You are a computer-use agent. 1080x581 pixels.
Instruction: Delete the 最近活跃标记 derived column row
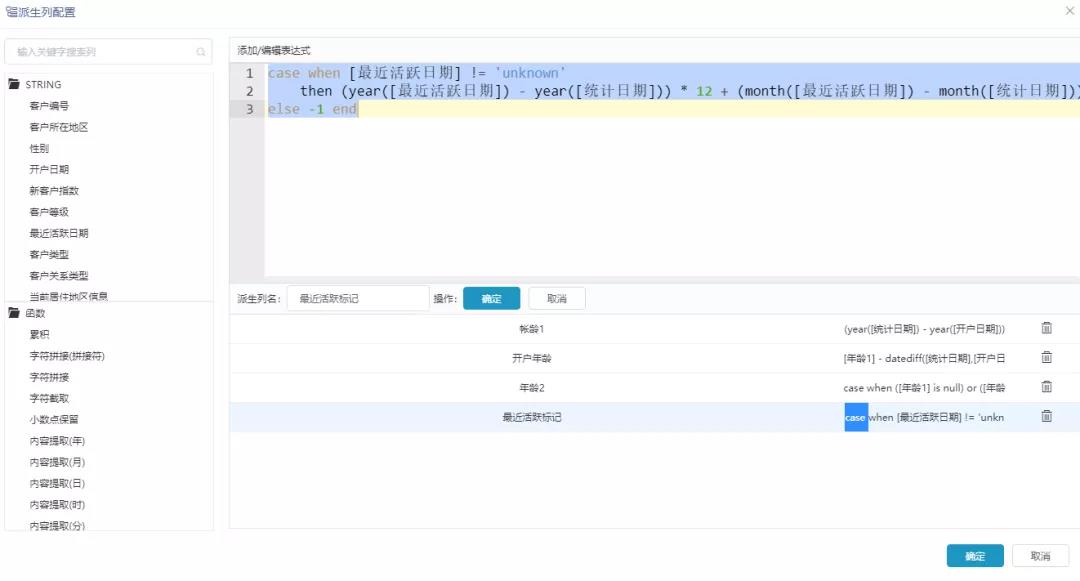(x=1046, y=416)
